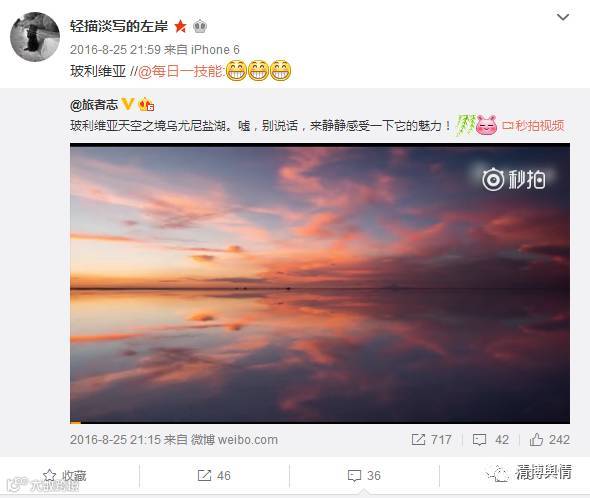The image size is (590, 498).
Task: Click the original post repost icon 717
Action: tap(431, 440)
